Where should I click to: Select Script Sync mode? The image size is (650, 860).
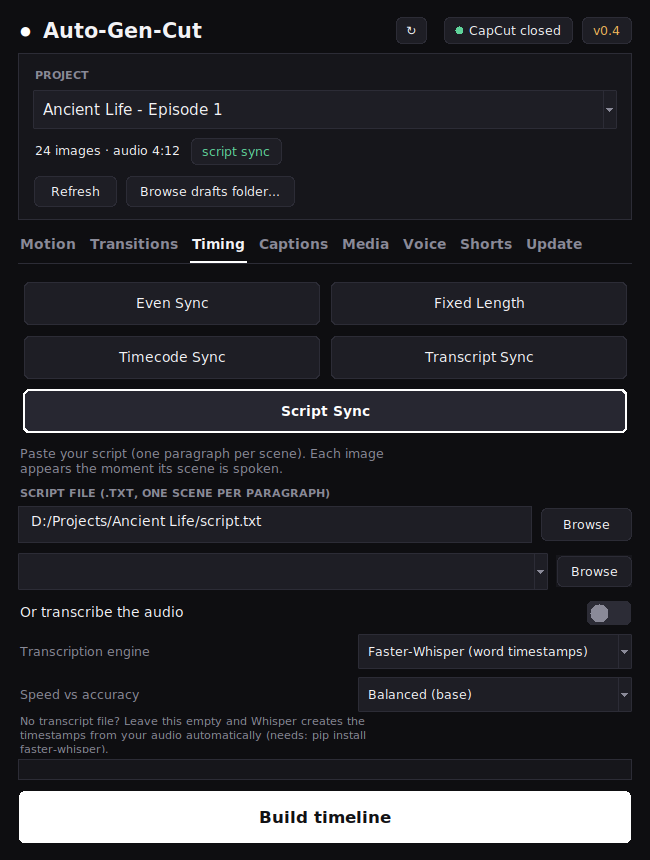coord(325,411)
